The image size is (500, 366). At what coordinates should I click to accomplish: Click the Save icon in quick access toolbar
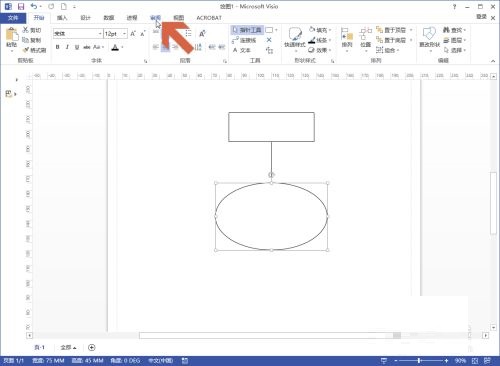(x=21, y=6)
